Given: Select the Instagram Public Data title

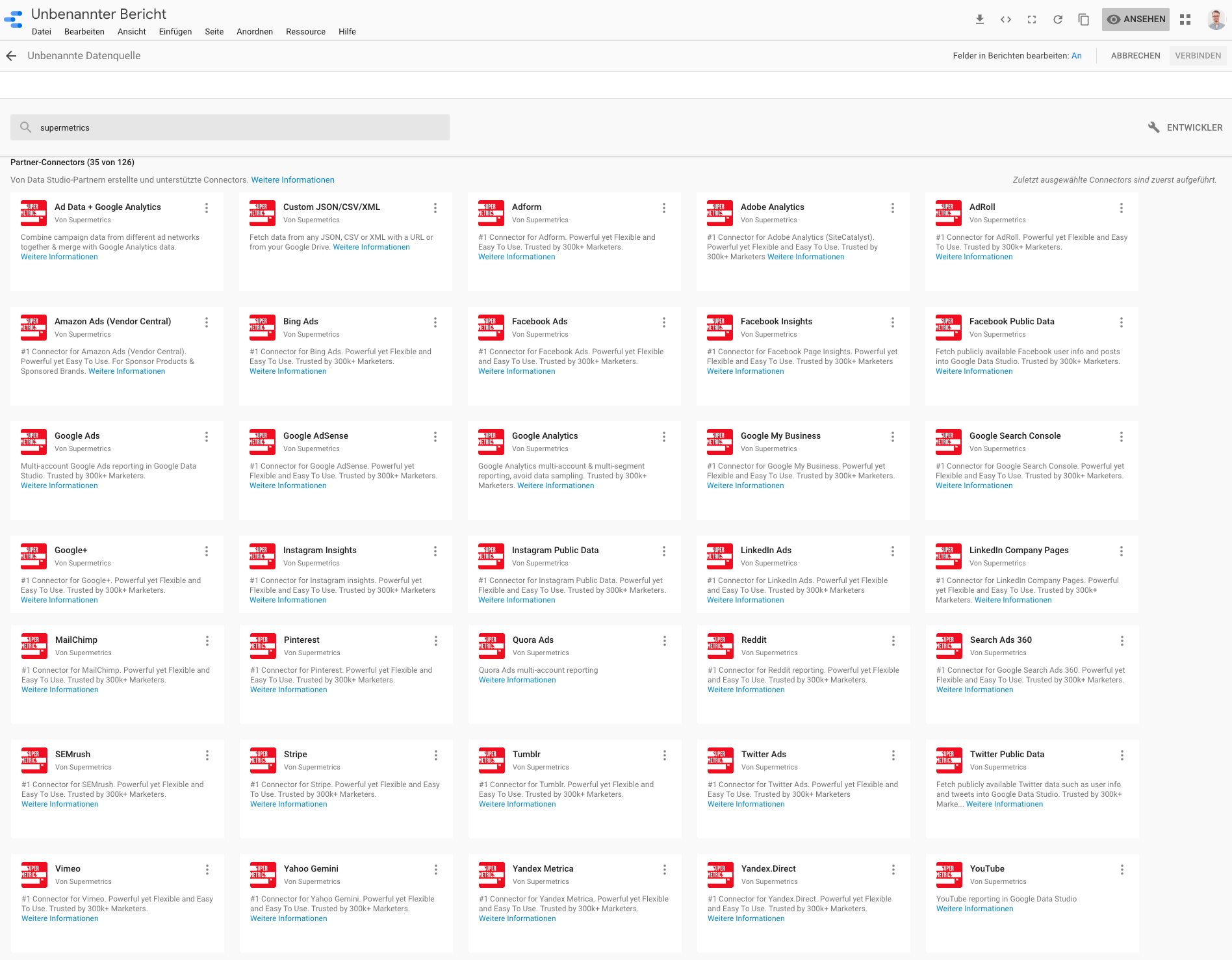Looking at the screenshot, I should coord(556,550).
